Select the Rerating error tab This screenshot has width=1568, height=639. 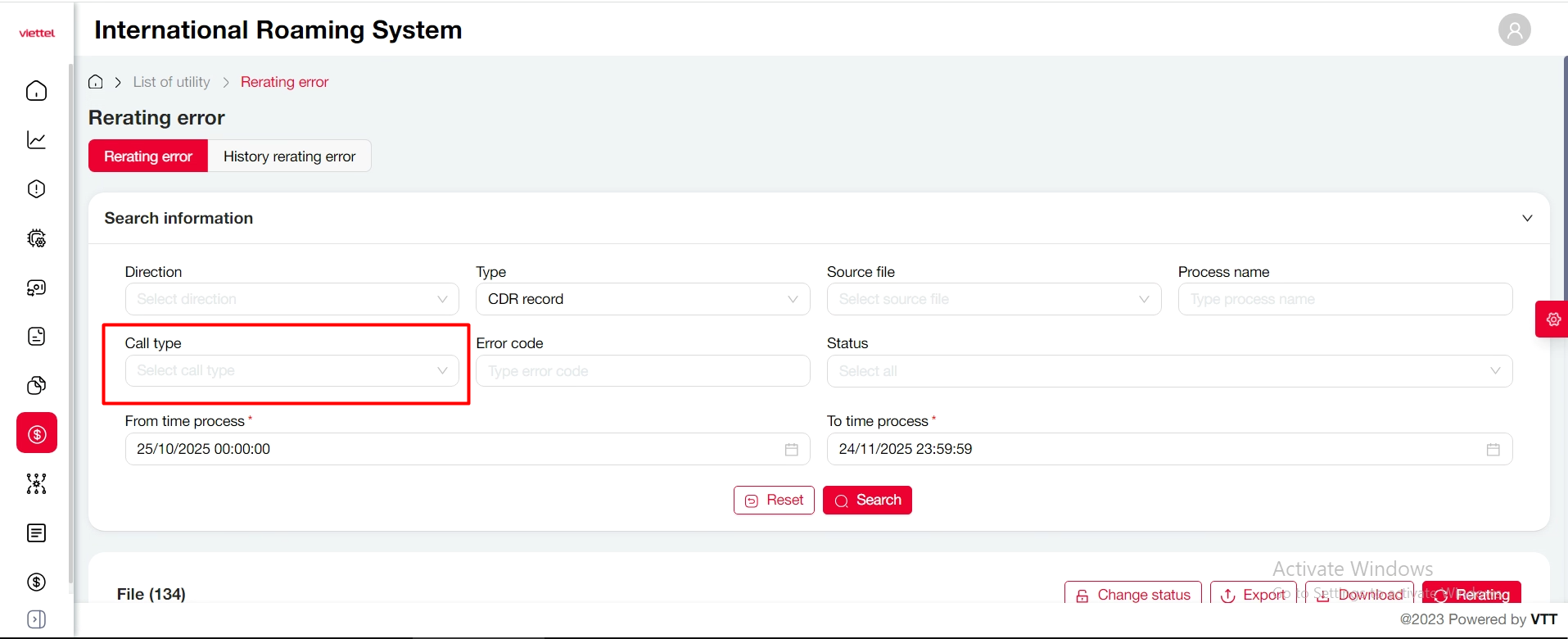(x=148, y=156)
